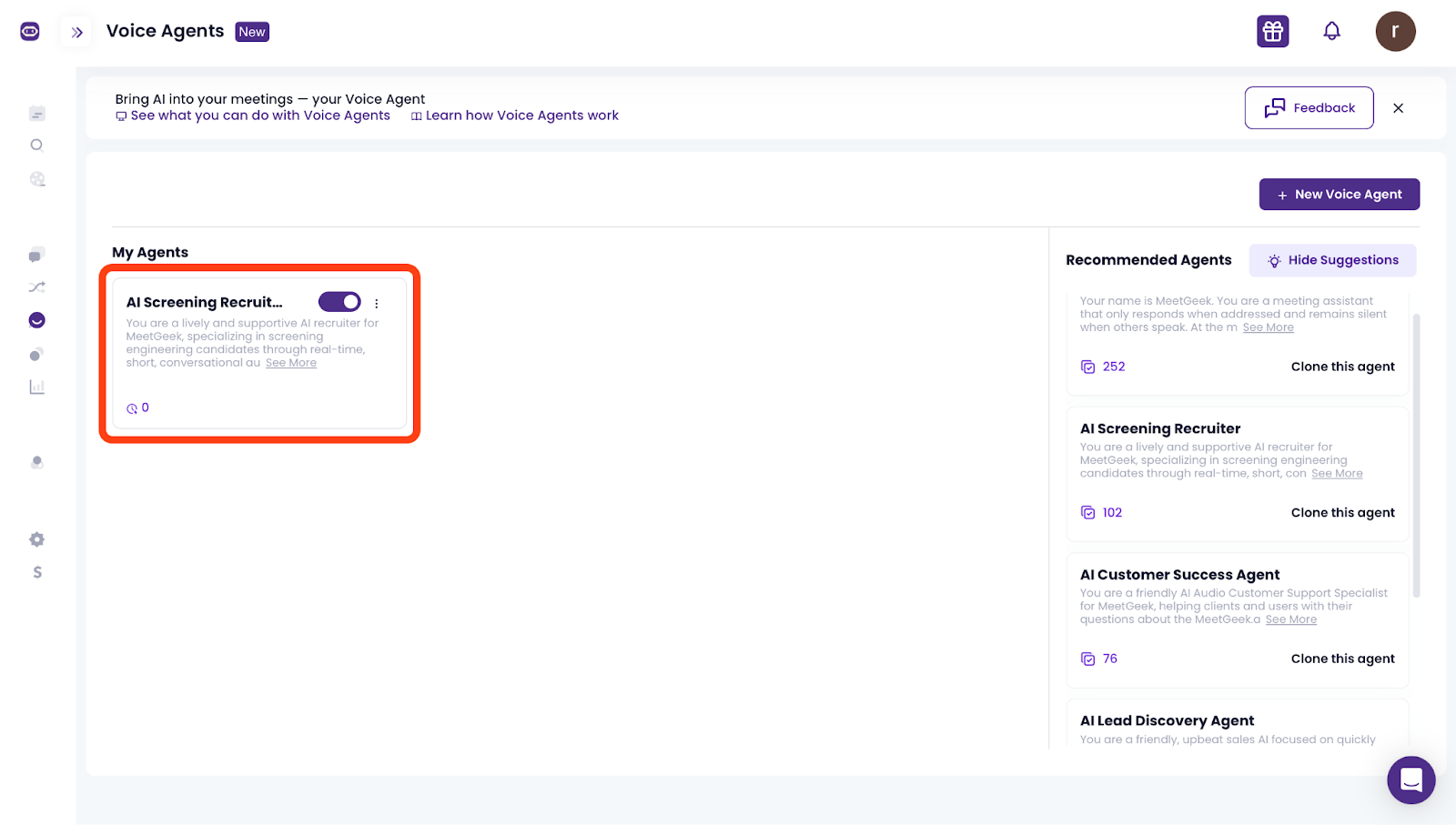Image resolution: width=1456 pixels, height=825 pixels.
Task: Open search from the sidebar
Action: 36,145
